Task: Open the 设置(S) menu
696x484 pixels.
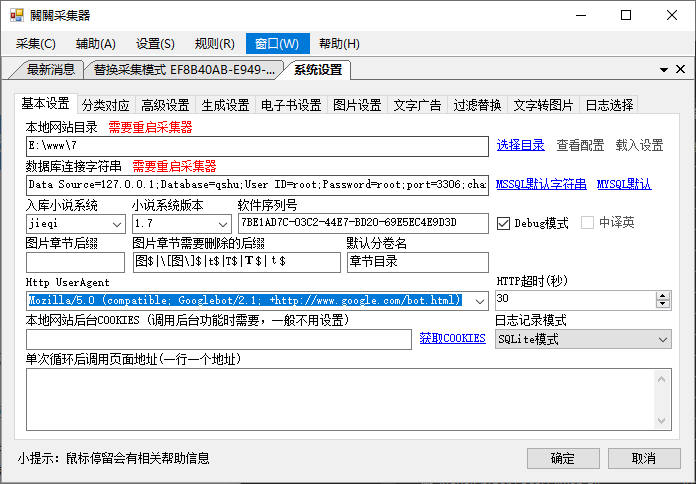Action: click(x=155, y=44)
